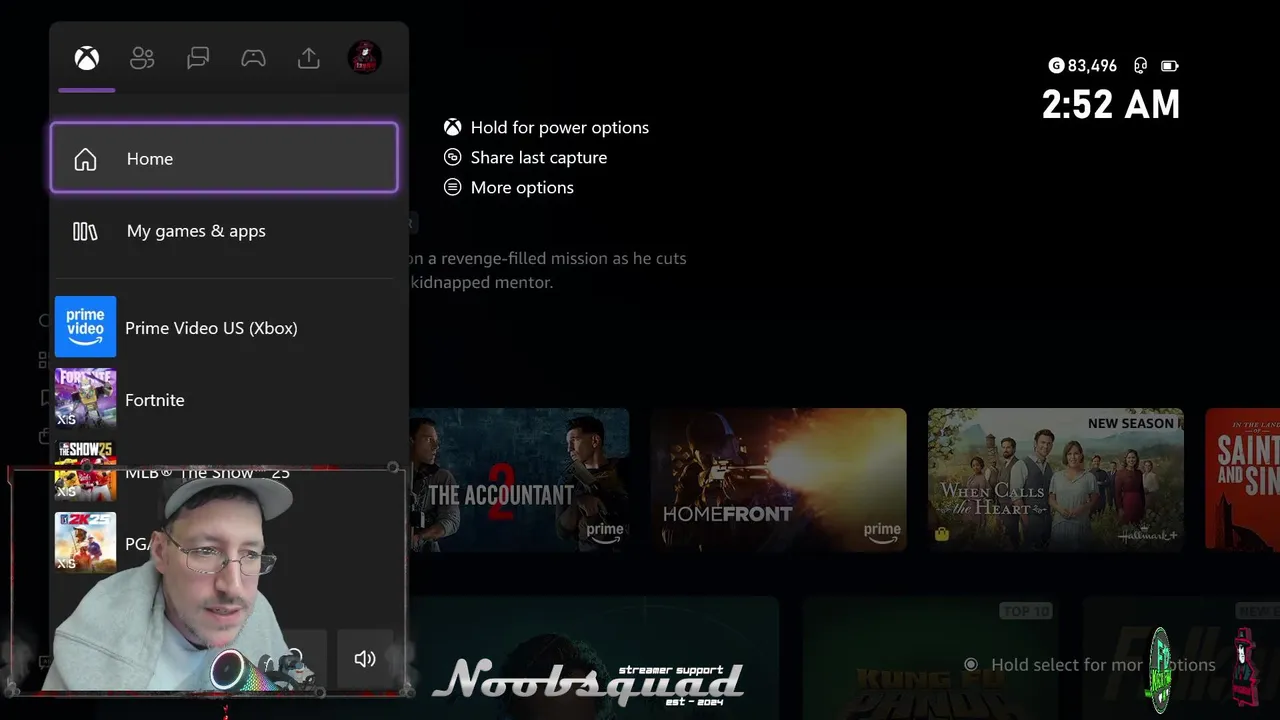The height and width of the screenshot is (720, 1280).
Task: Click the Prime Video app tile icon
Action: 85,326
